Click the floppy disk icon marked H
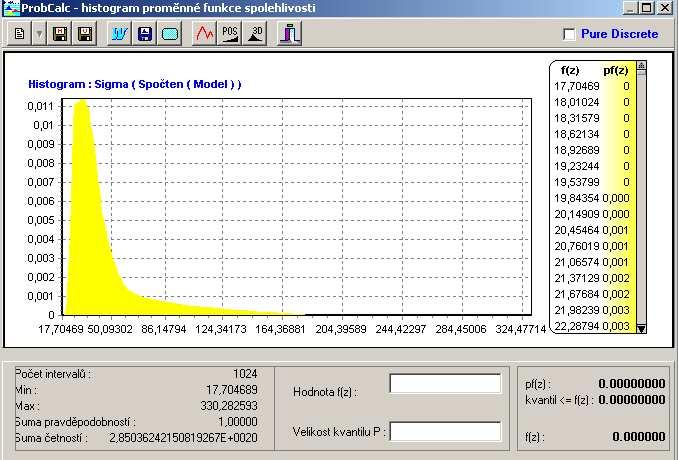The width and height of the screenshot is (678, 460). 60,34
